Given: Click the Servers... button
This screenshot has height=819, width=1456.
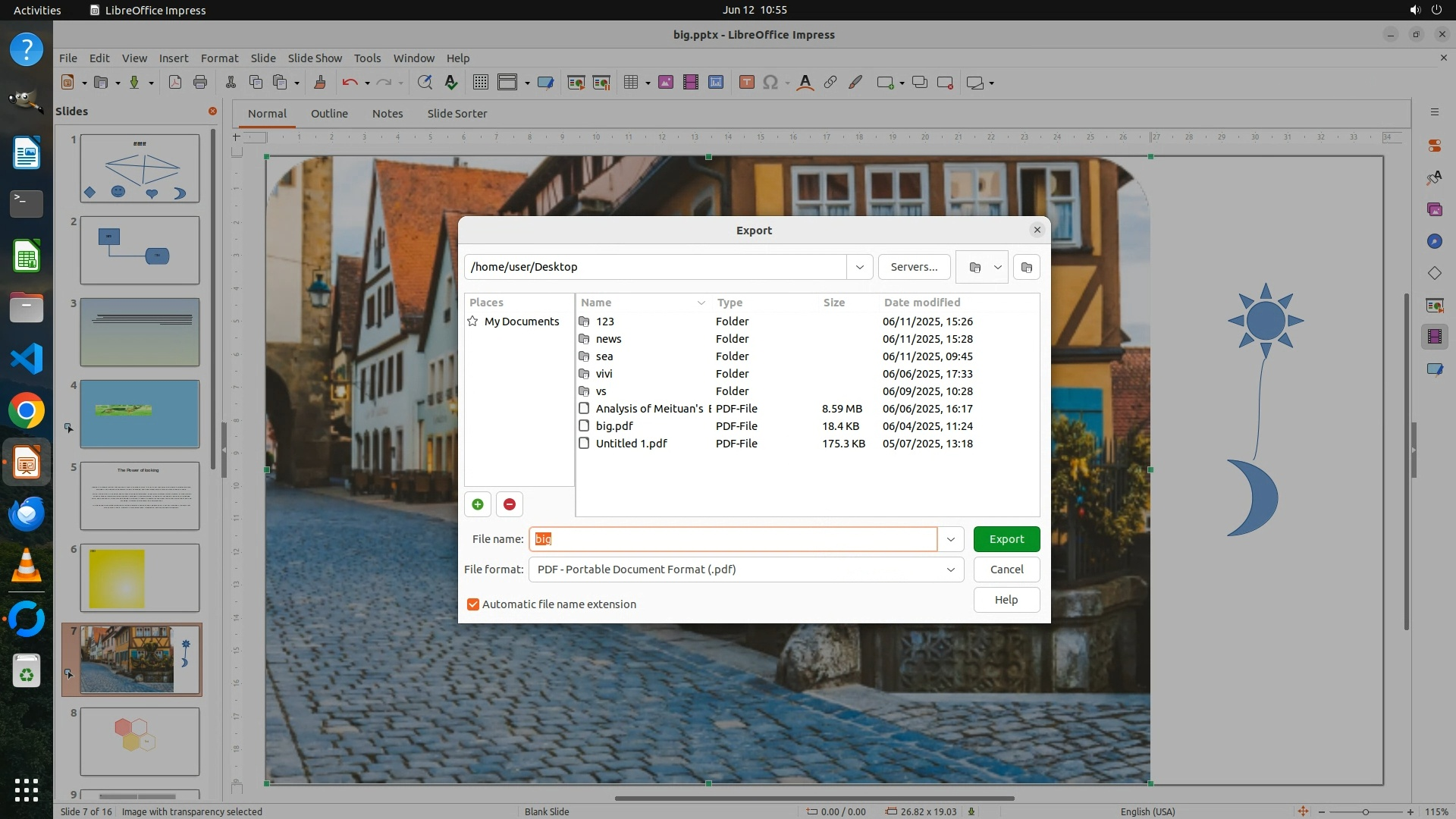Looking at the screenshot, I should [x=914, y=267].
